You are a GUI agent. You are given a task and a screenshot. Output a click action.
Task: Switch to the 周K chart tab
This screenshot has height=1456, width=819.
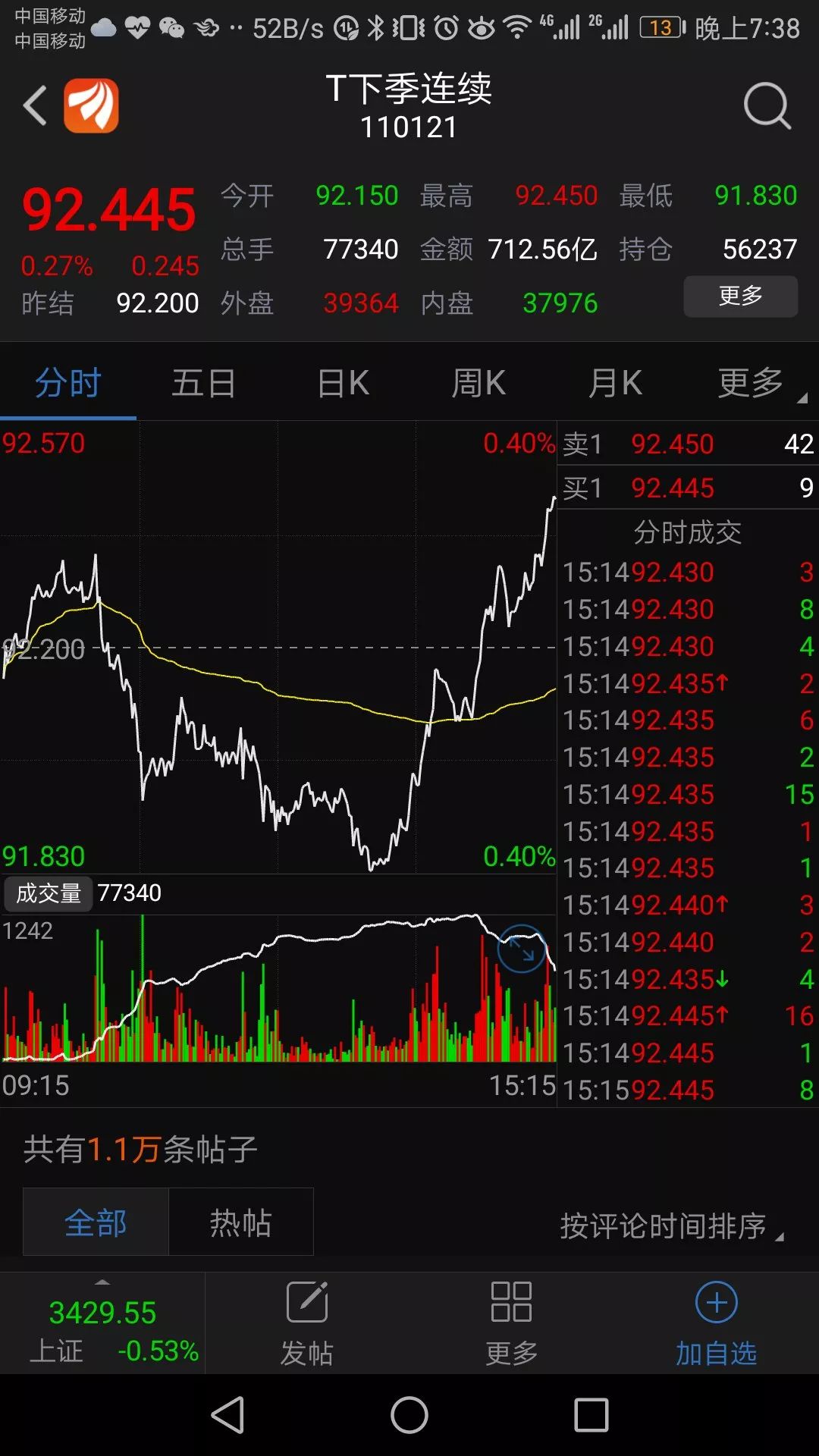pos(479,382)
